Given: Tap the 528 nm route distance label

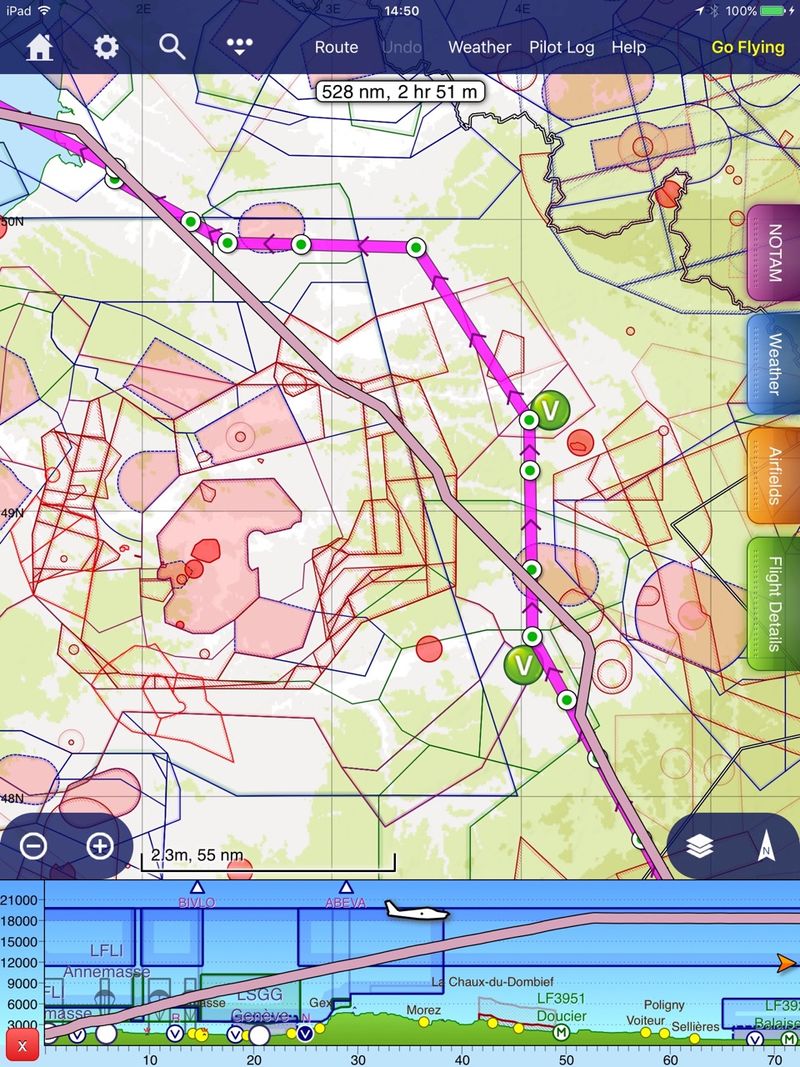Looking at the screenshot, I should click(400, 93).
